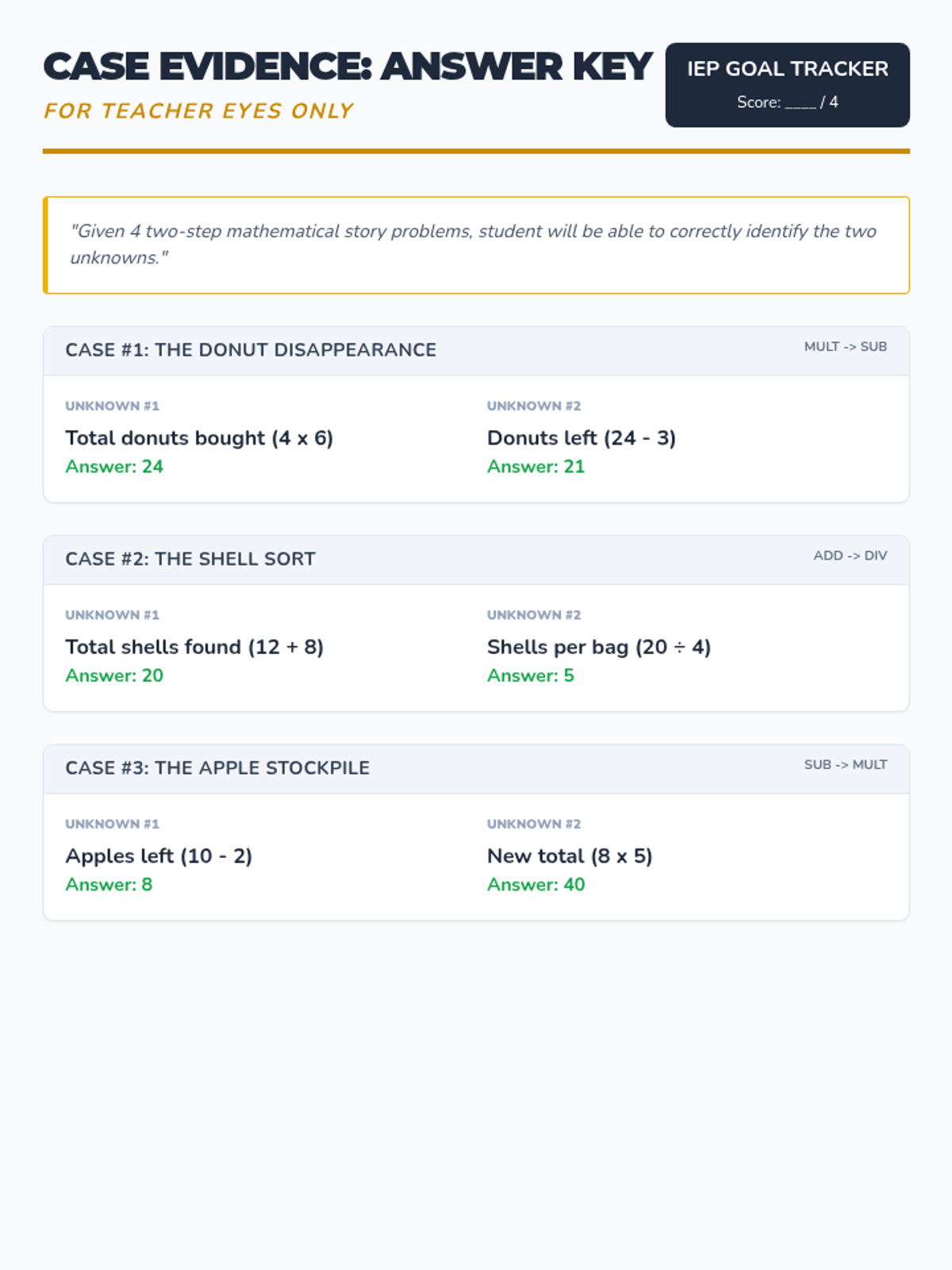The image size is (952, 1270).
Task: Click the Answer: 40 text
Action: pos(535,884)
